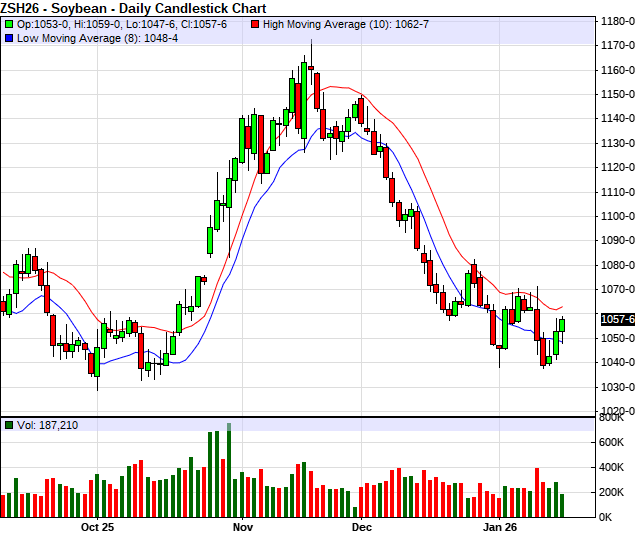
Task: Click the 200K volume axis label
Action: coord(612,492)
